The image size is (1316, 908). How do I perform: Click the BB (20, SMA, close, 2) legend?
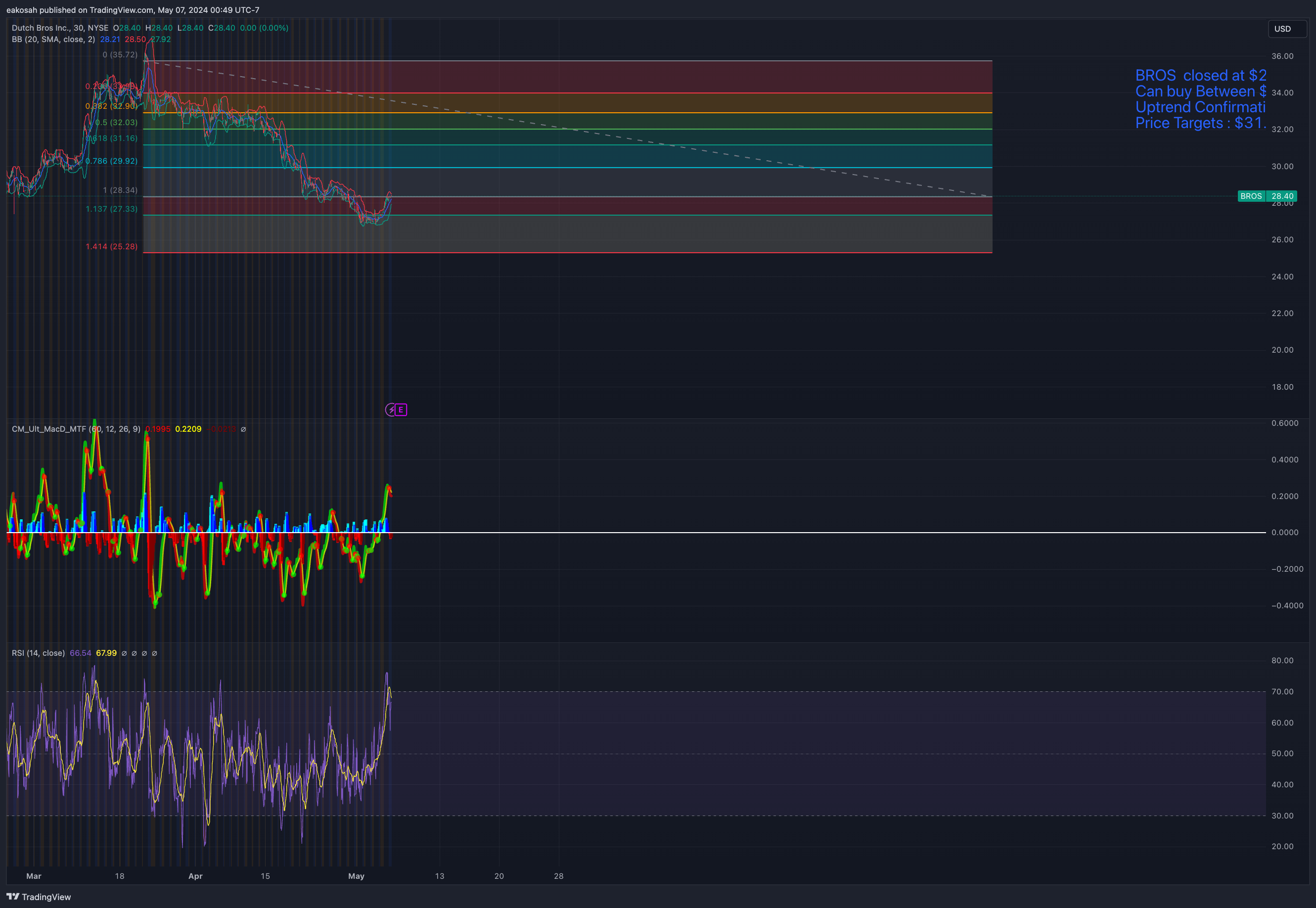point(53,39)
